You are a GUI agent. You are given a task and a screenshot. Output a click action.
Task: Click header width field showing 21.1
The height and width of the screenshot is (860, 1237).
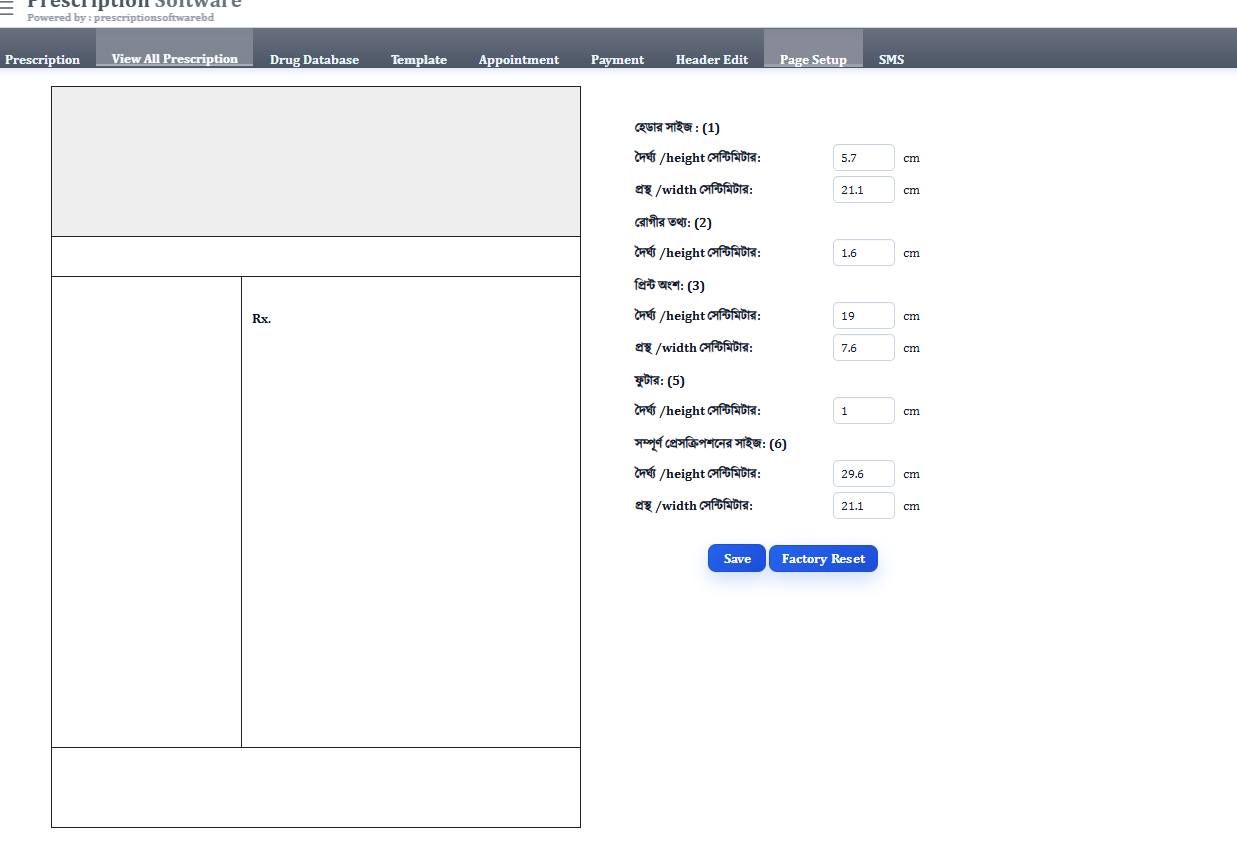point(864,189)
